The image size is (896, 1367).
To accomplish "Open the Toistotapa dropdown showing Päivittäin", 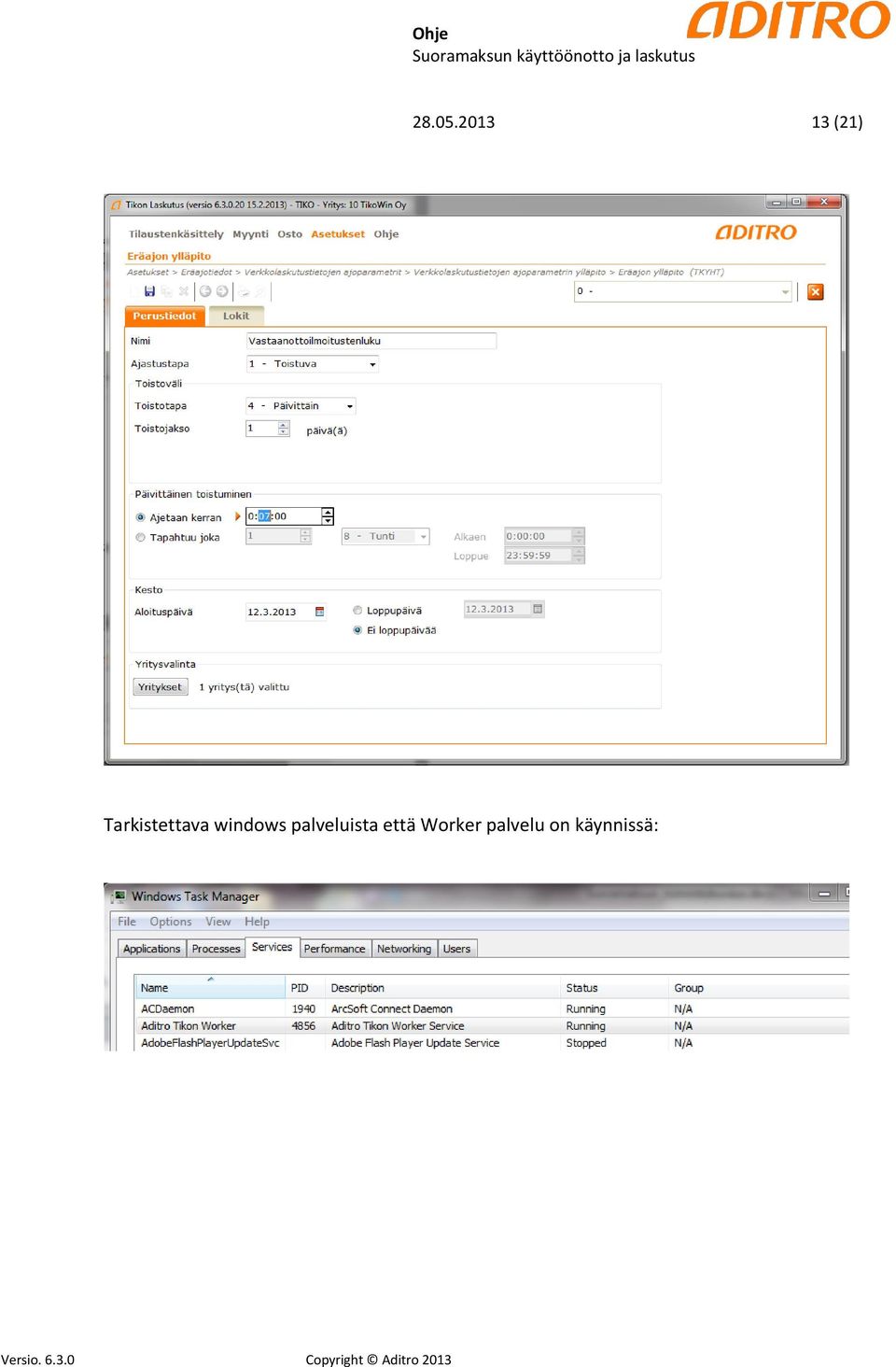I will (x=301, y=406).
